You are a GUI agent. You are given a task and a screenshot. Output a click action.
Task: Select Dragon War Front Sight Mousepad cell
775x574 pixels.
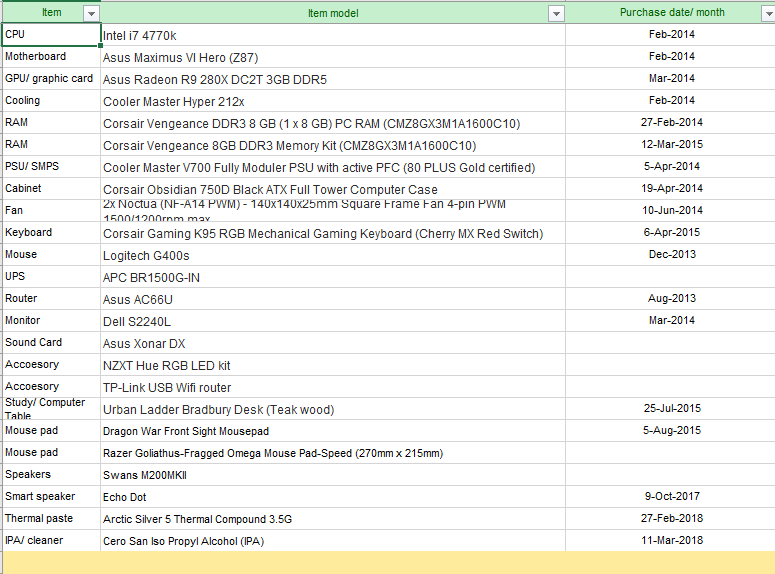tap(333, 431)
